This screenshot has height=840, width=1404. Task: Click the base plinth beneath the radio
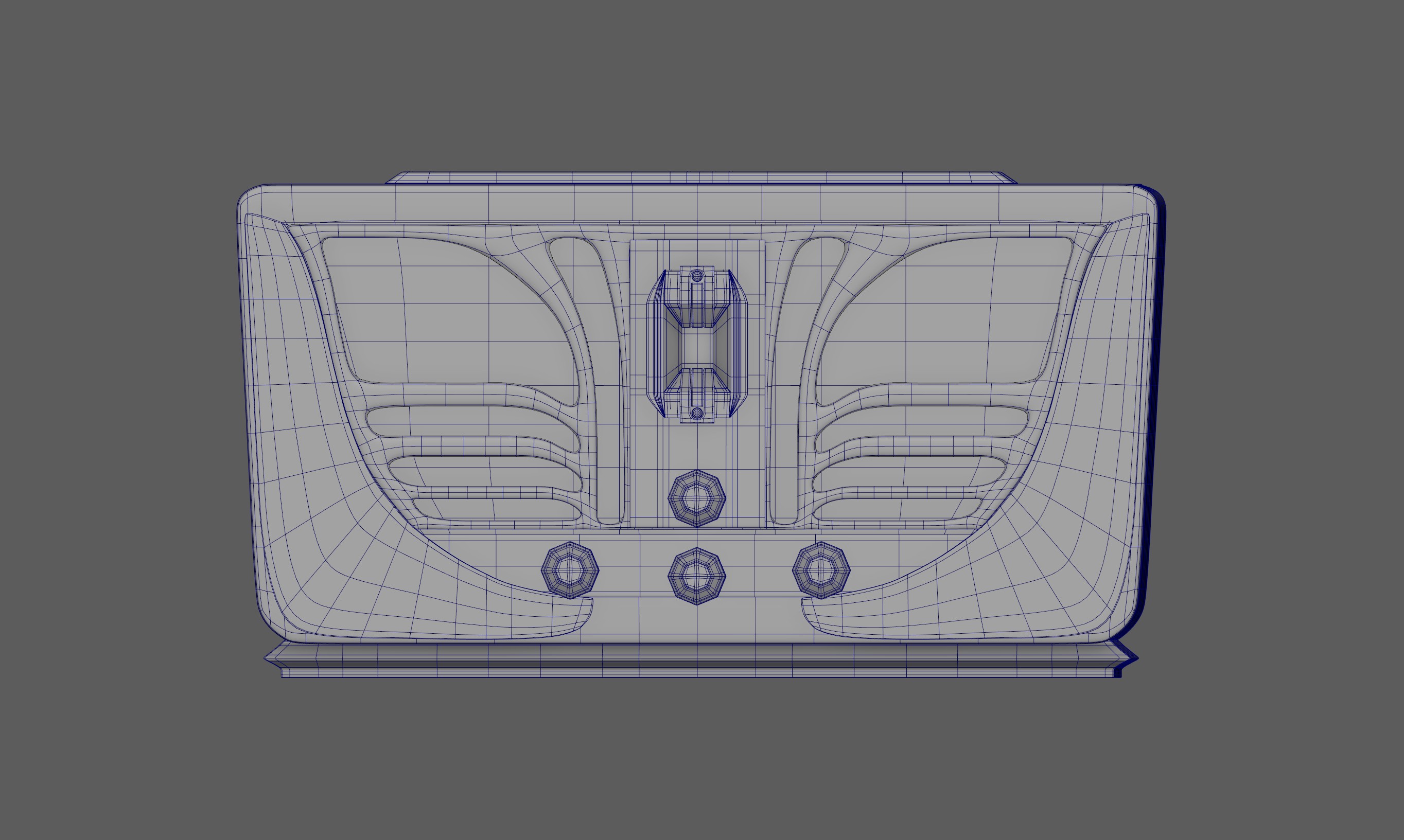(701, 660)
